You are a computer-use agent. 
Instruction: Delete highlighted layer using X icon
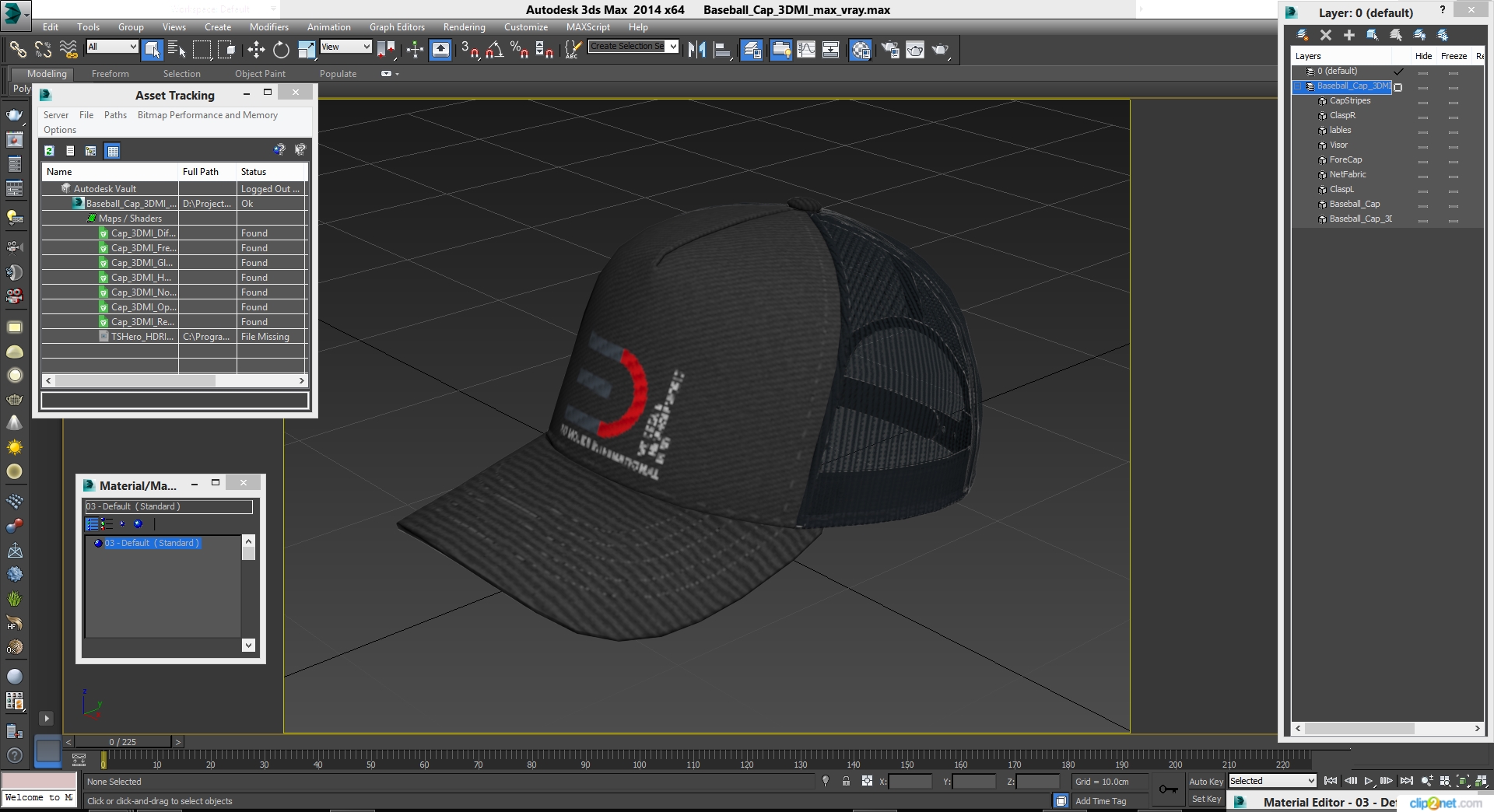(1326, 35)
